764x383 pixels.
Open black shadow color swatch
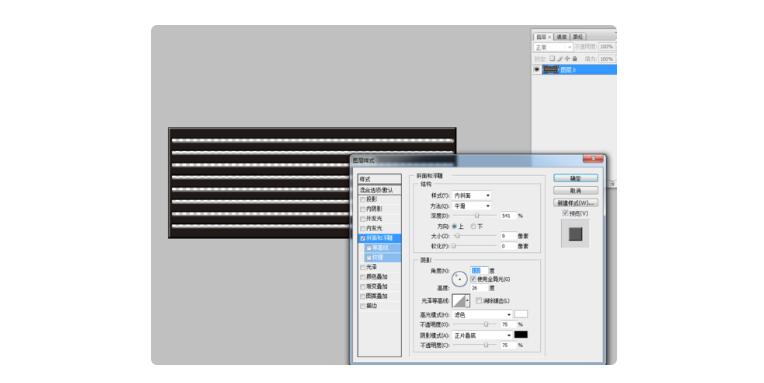521,335
